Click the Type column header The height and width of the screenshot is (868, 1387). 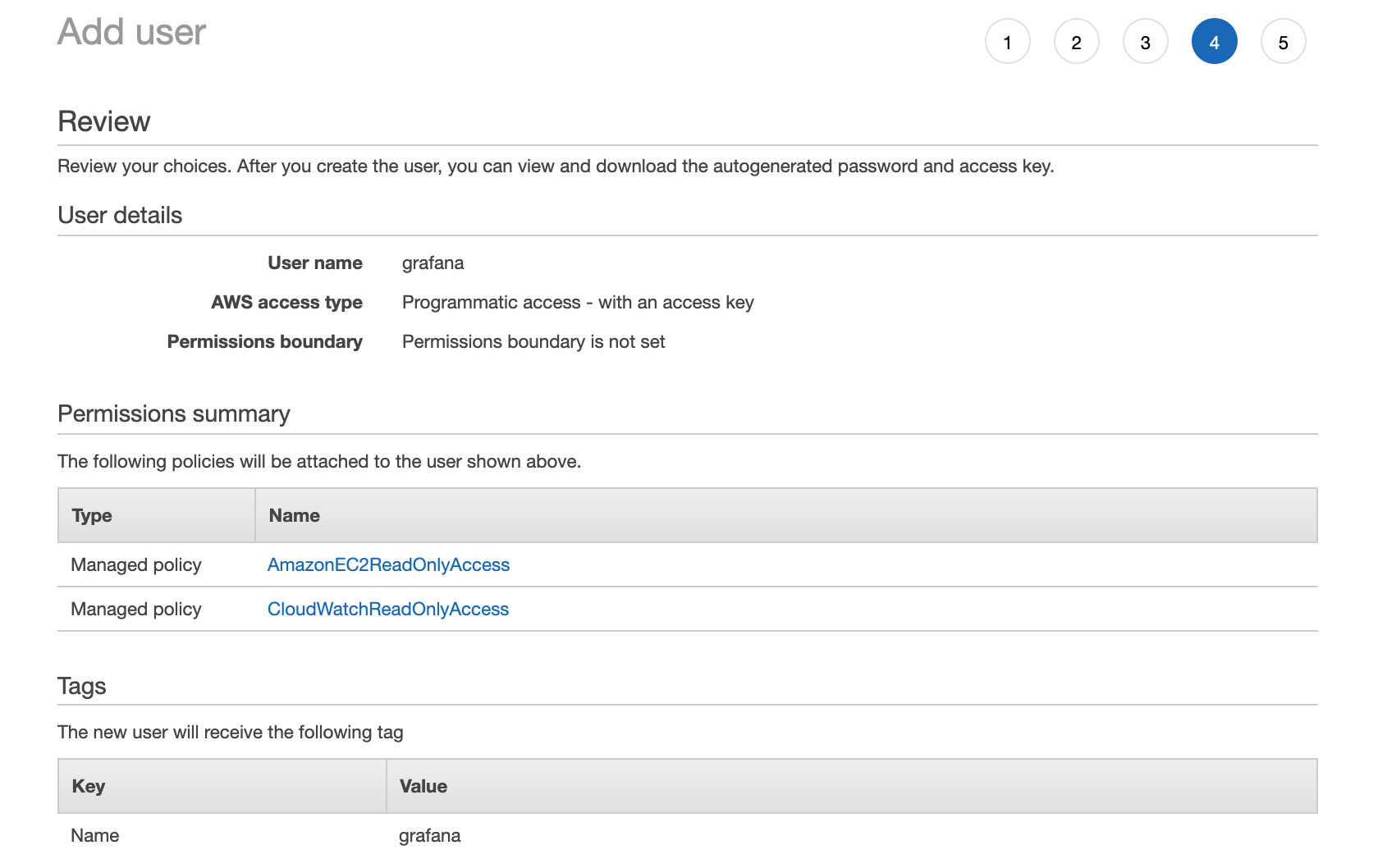click(x=156, y=515)
